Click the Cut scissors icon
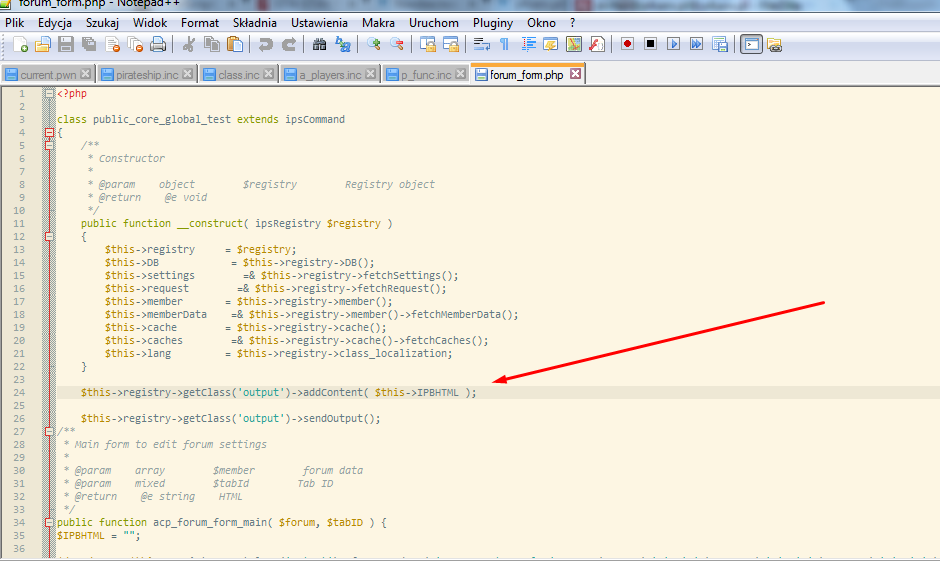 tap(188, 44)
